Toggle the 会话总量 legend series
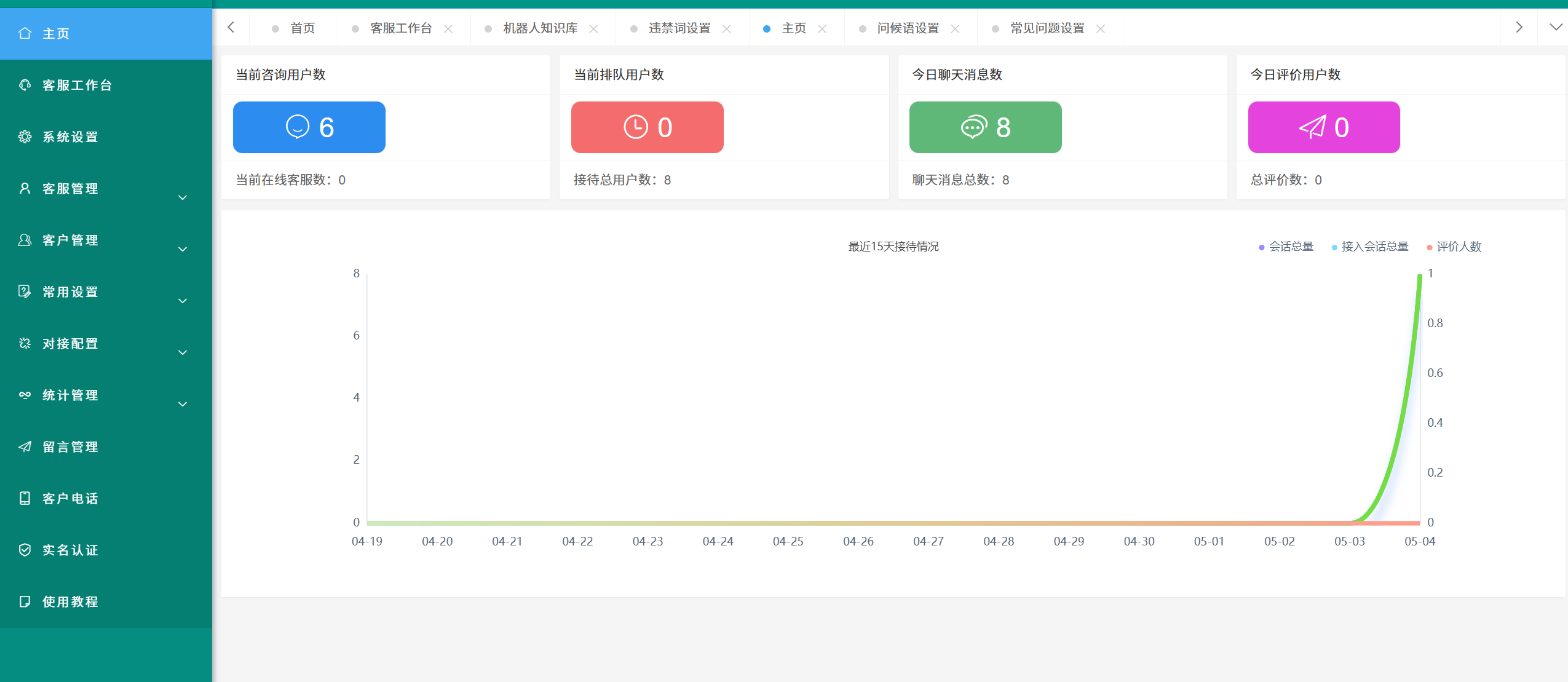The height and width of the screenshot is (682, 1568). click(1286, 247)
